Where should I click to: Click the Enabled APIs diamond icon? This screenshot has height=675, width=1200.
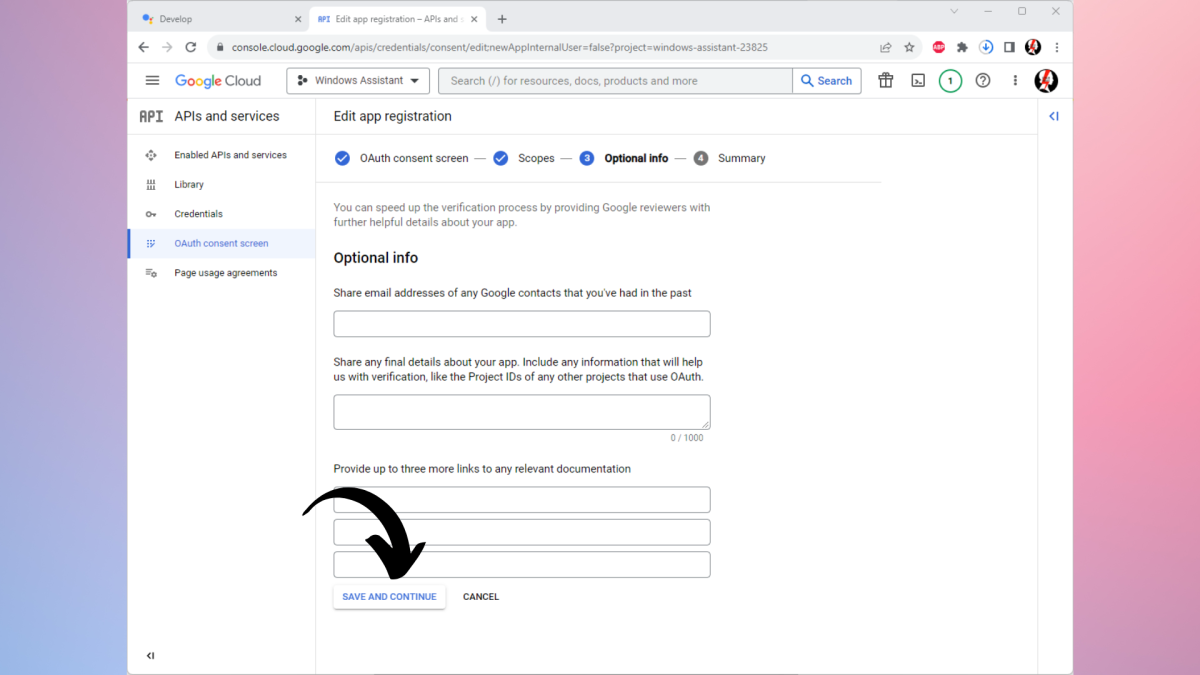[x=151, y=155]
